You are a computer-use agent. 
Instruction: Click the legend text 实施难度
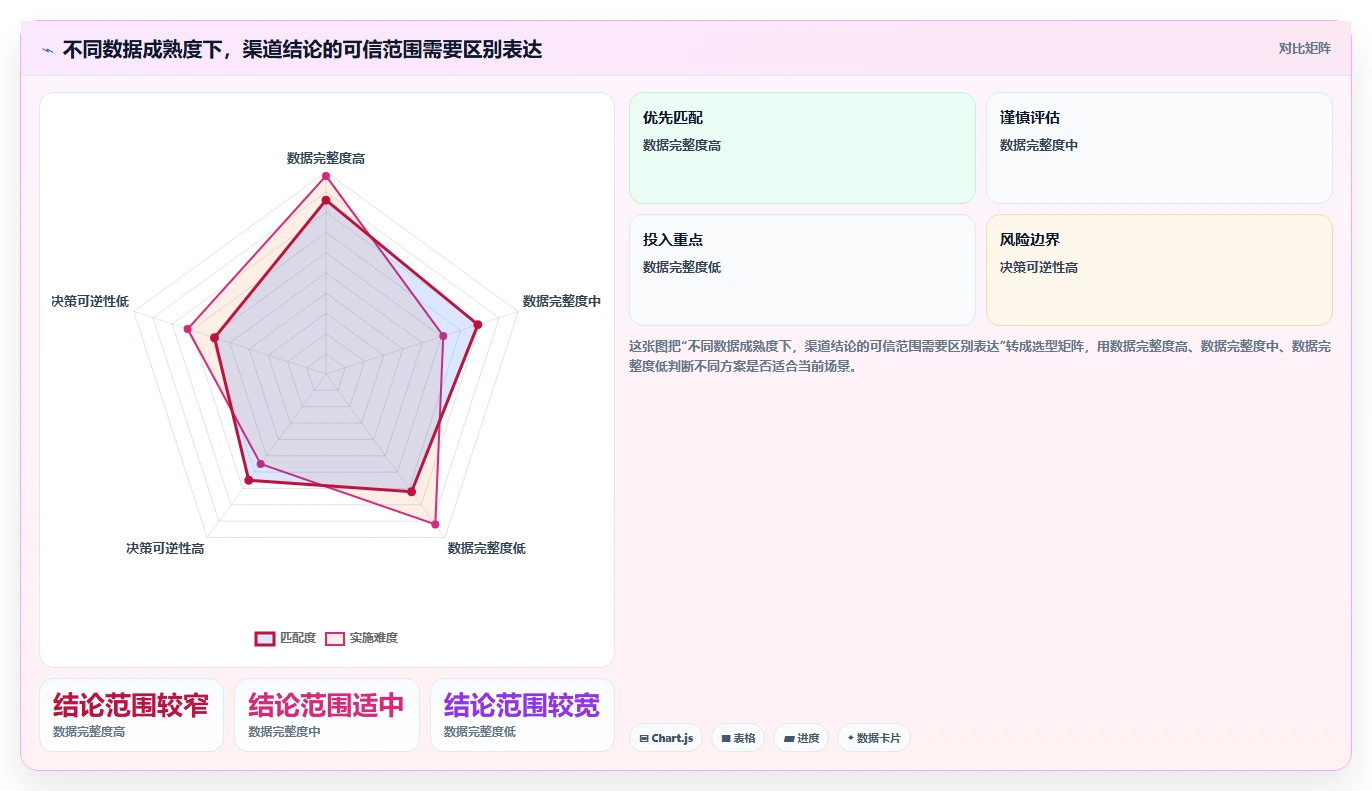click(x=374, y=638)
